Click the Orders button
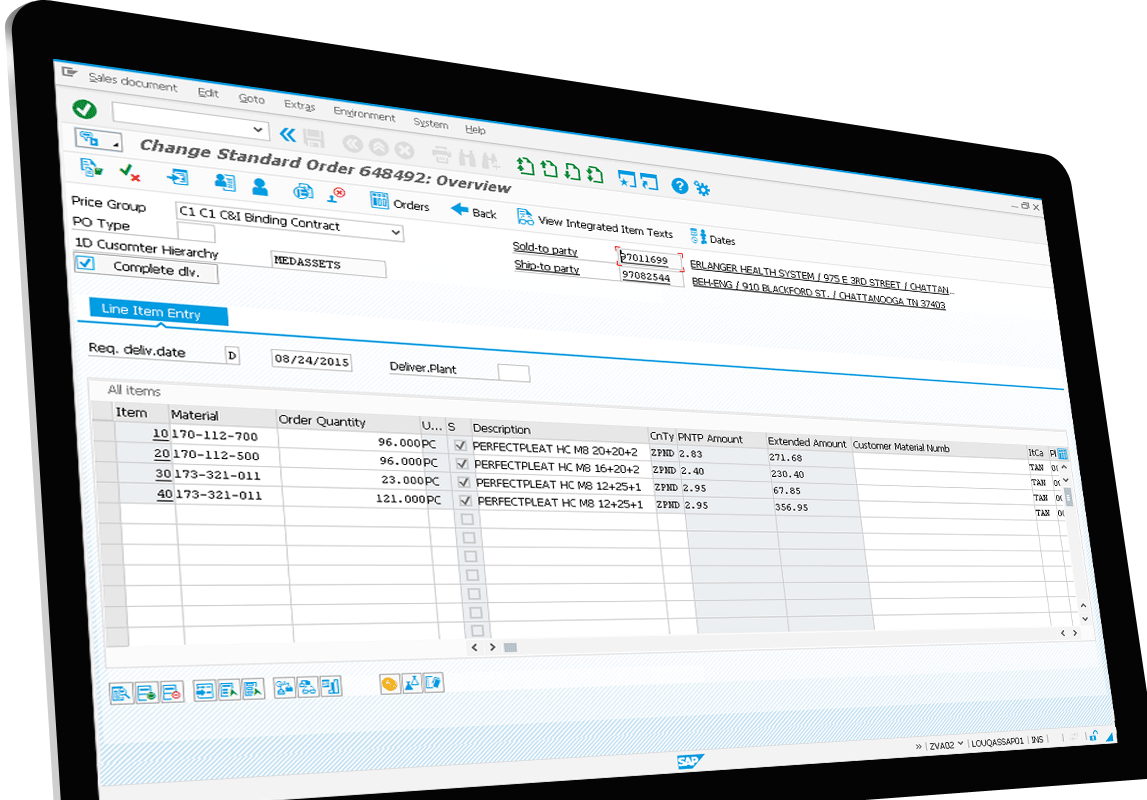 [x=400, y=204]
